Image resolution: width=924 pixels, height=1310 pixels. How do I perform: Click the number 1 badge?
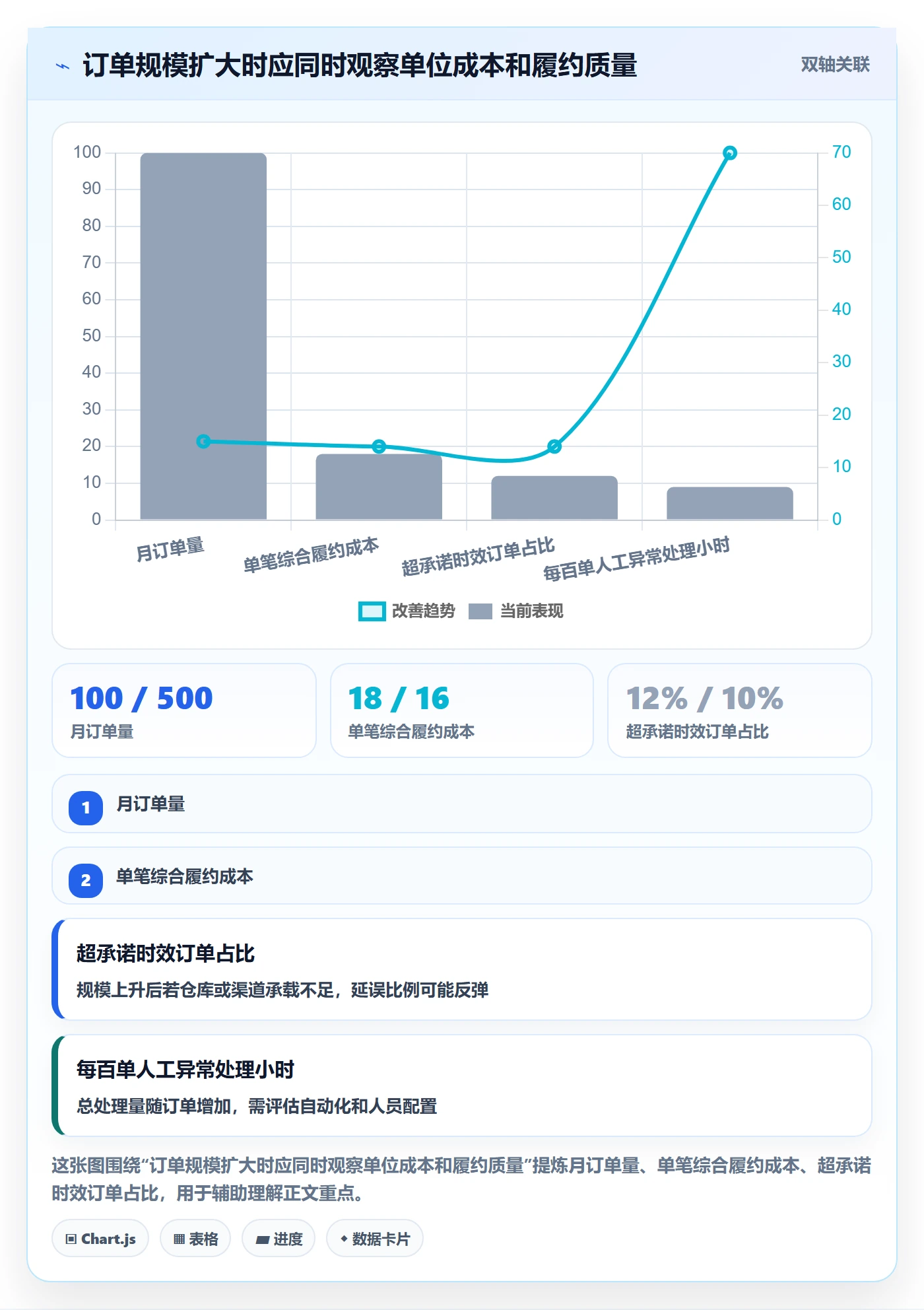[86, 808]
